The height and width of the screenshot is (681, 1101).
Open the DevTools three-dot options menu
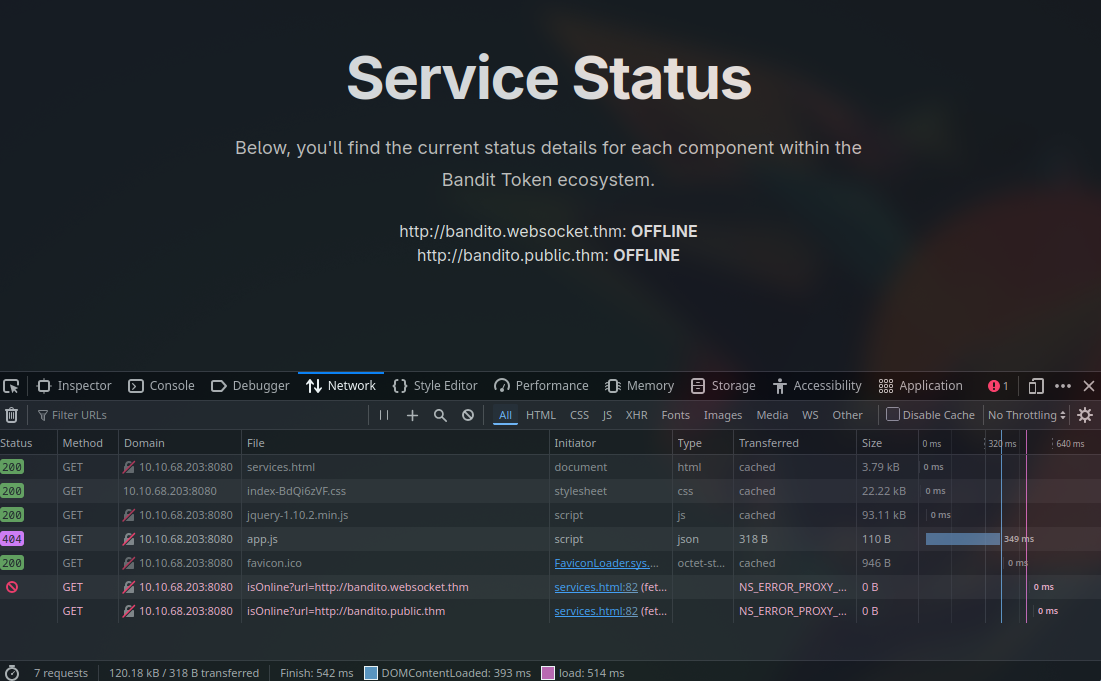click(x=1063, y=386)
